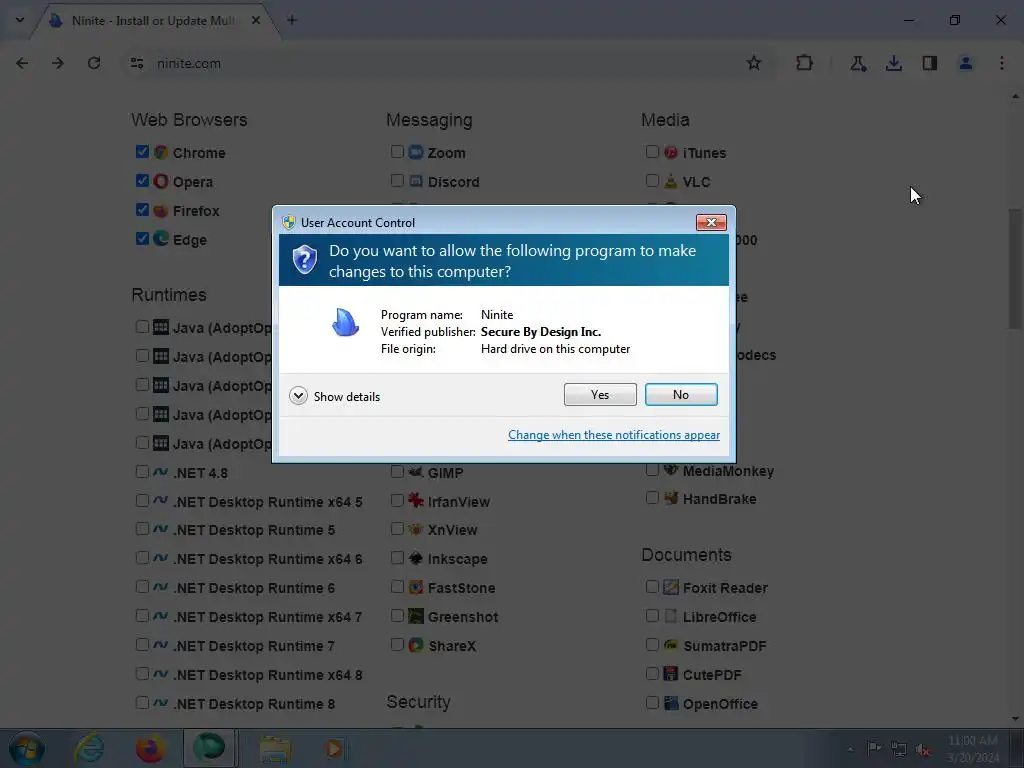Check the GIMP checkbox
Screen dimensions: 1024x768
click(x=397, y=472)
